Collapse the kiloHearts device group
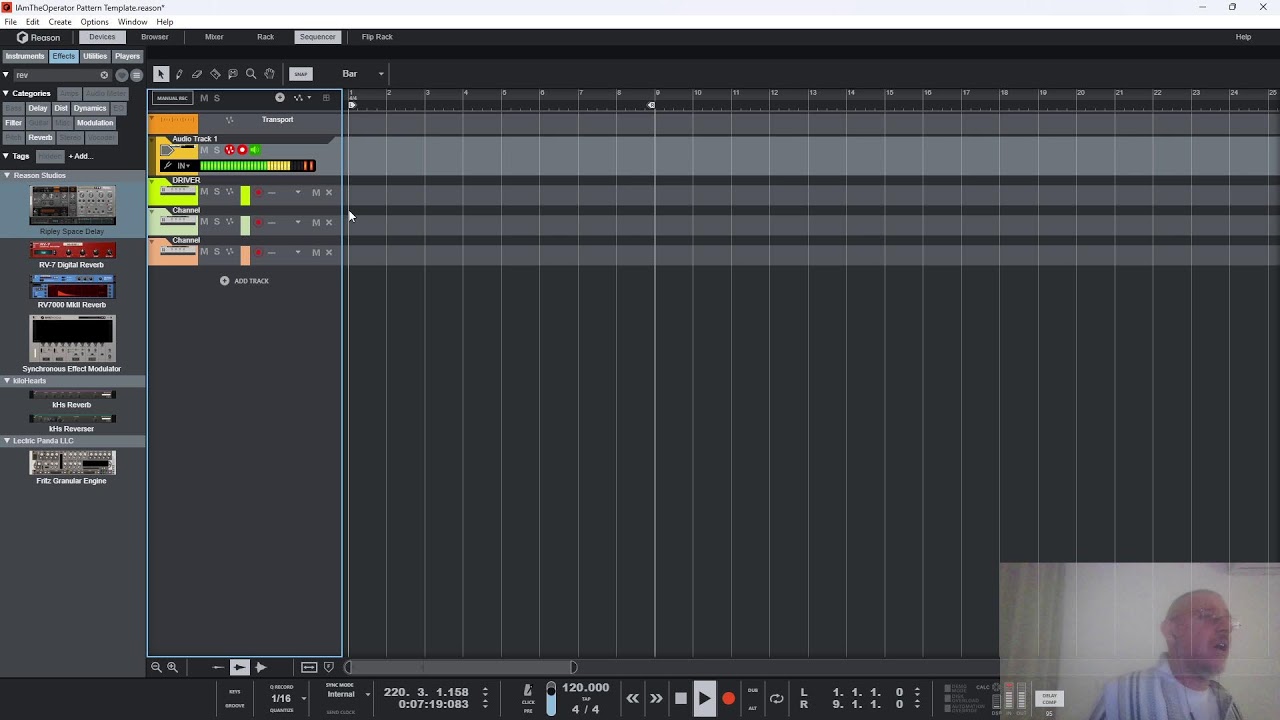Screen dimensions: 1280x720 coord(6,381)
